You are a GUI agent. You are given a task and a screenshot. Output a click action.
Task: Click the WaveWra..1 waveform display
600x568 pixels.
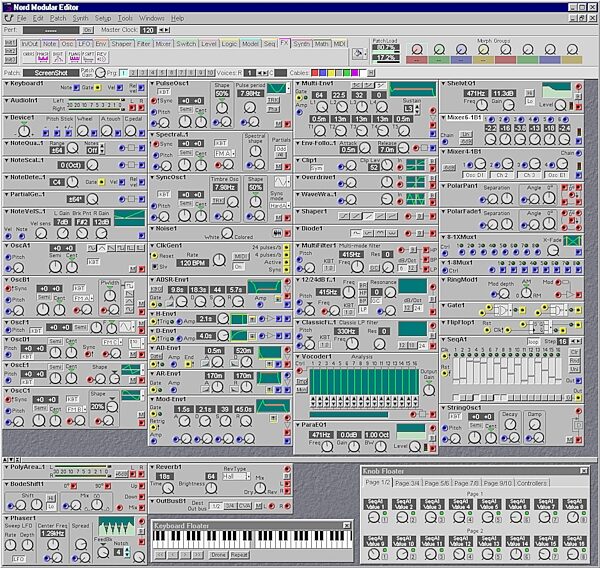coord(416,199)
